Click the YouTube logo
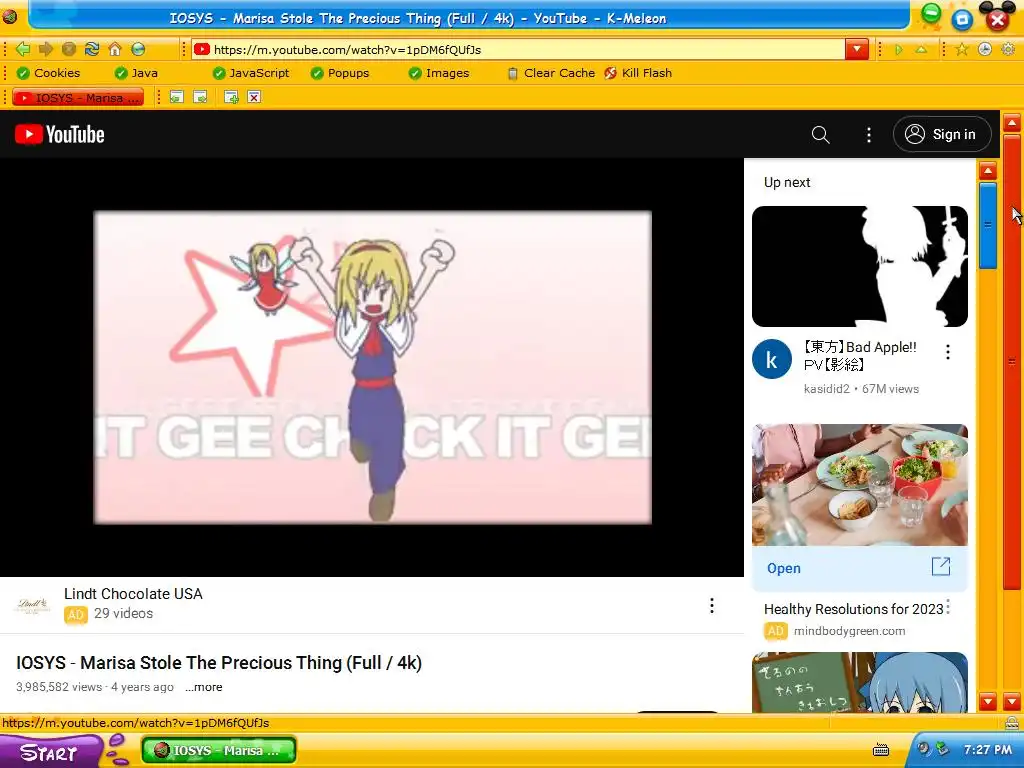This screenshot has width=1024, height=768. click(59, 135)
